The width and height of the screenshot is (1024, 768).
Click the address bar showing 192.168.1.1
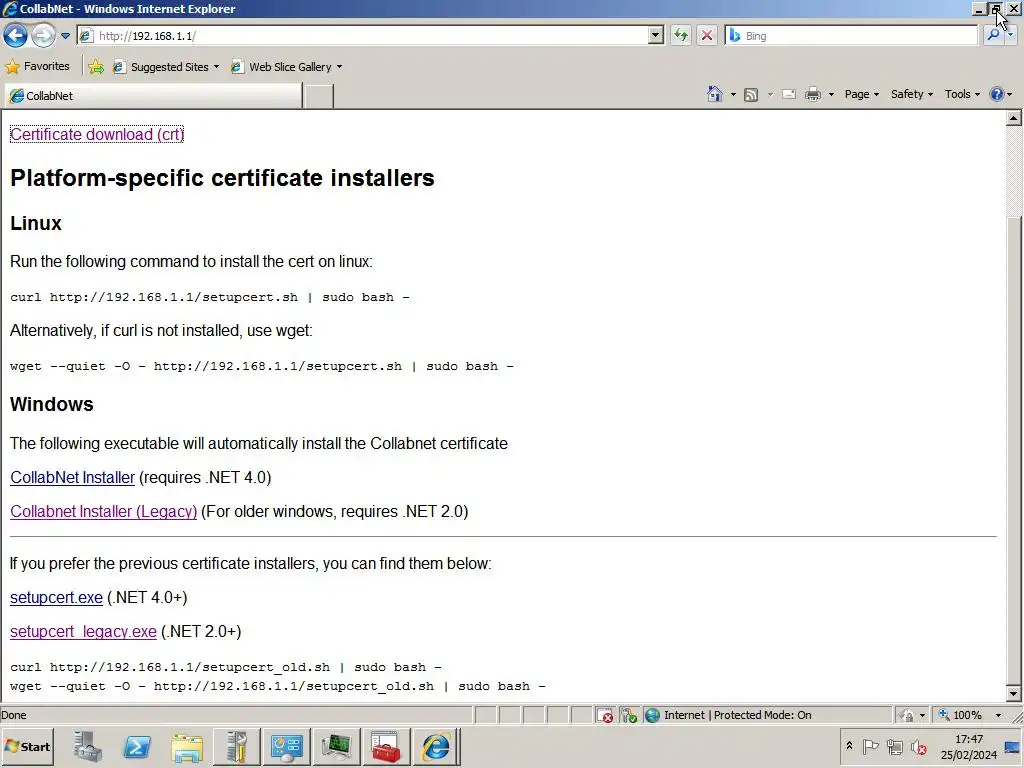pos(371,36)
